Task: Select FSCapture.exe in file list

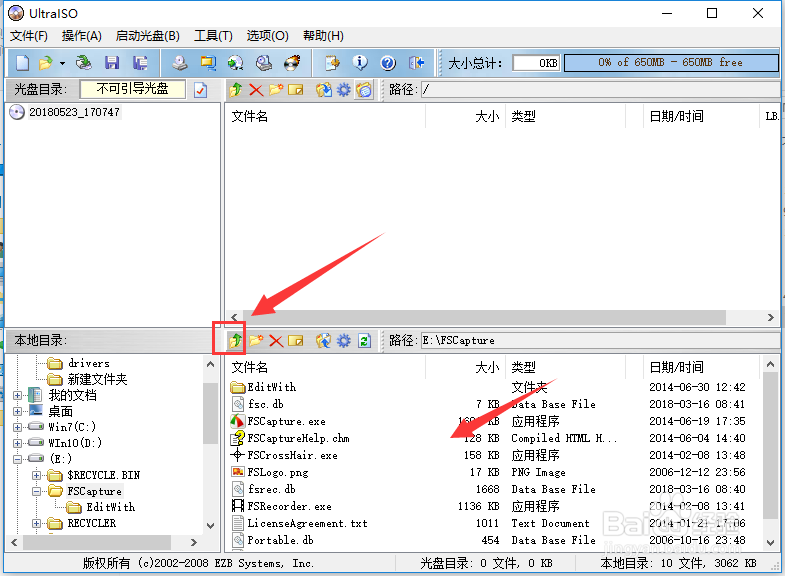Action: pos(286,421)
